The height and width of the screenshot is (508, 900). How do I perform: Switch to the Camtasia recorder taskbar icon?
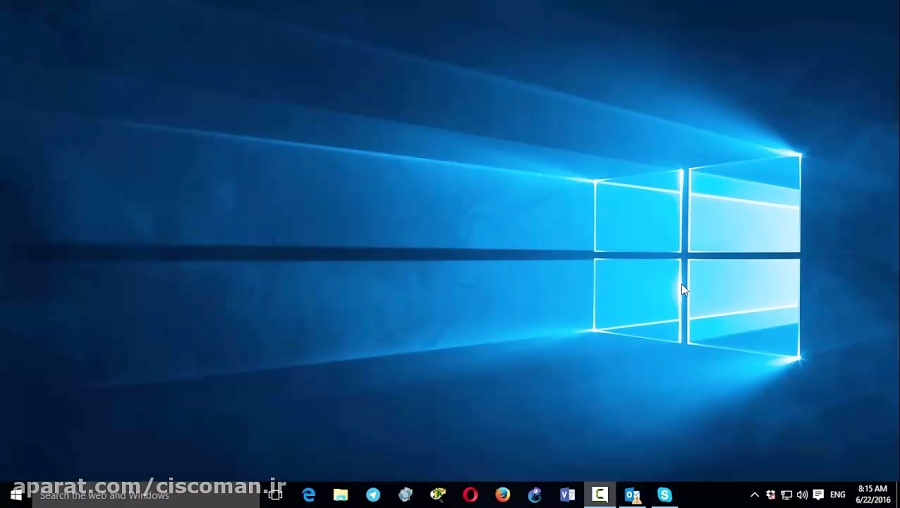[600, 494]
